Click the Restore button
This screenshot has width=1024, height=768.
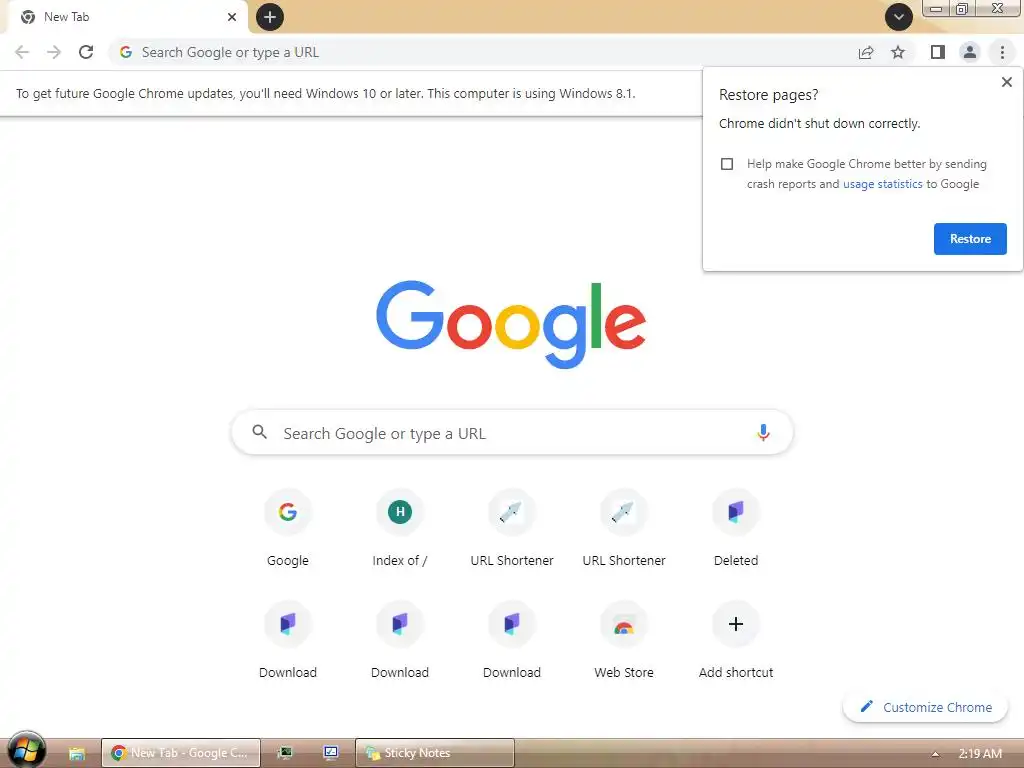point(970,239)
